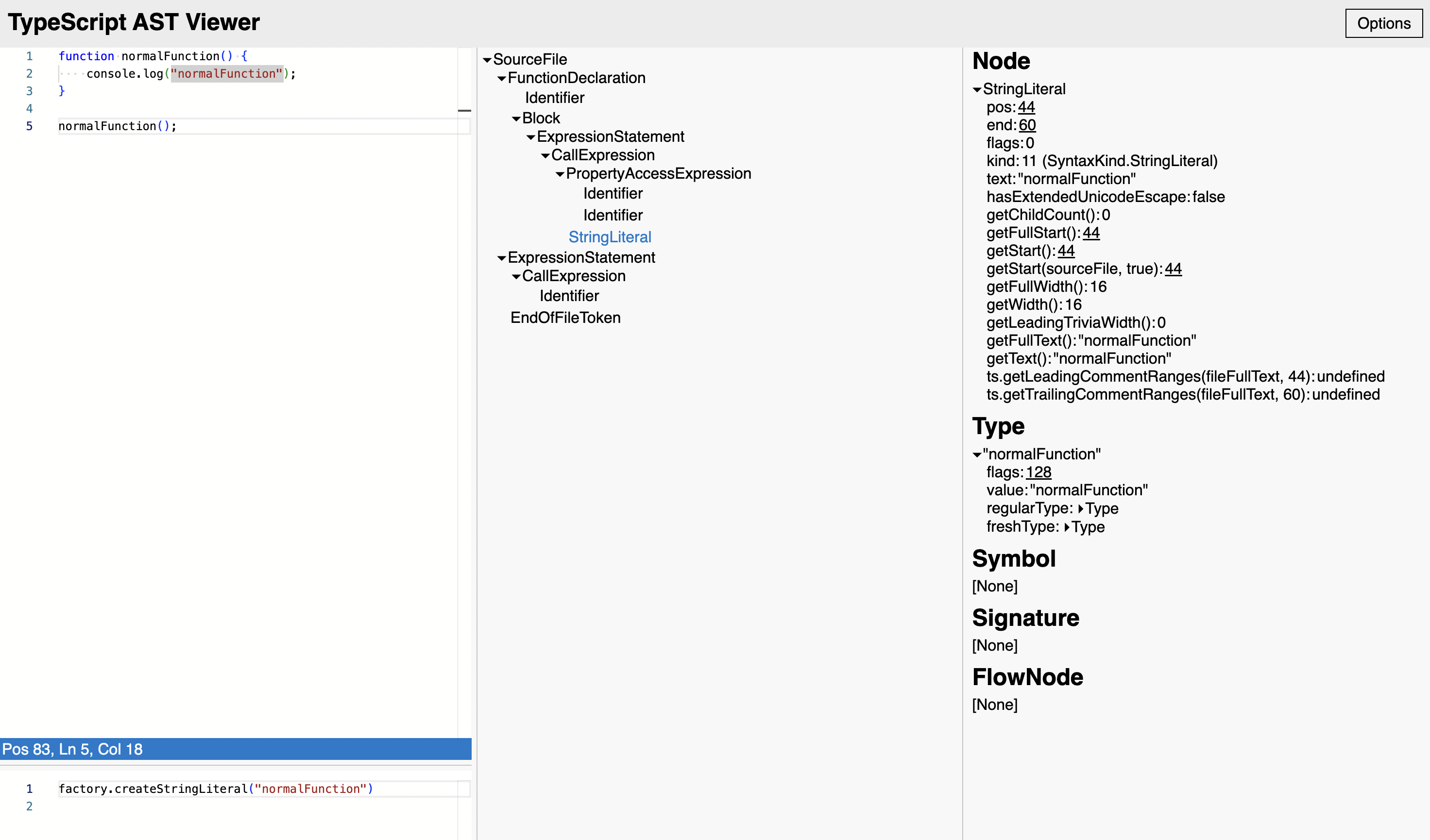Click the "normalFunction" string in code
Screen dimensions: 1430x840
click(226, 74)
